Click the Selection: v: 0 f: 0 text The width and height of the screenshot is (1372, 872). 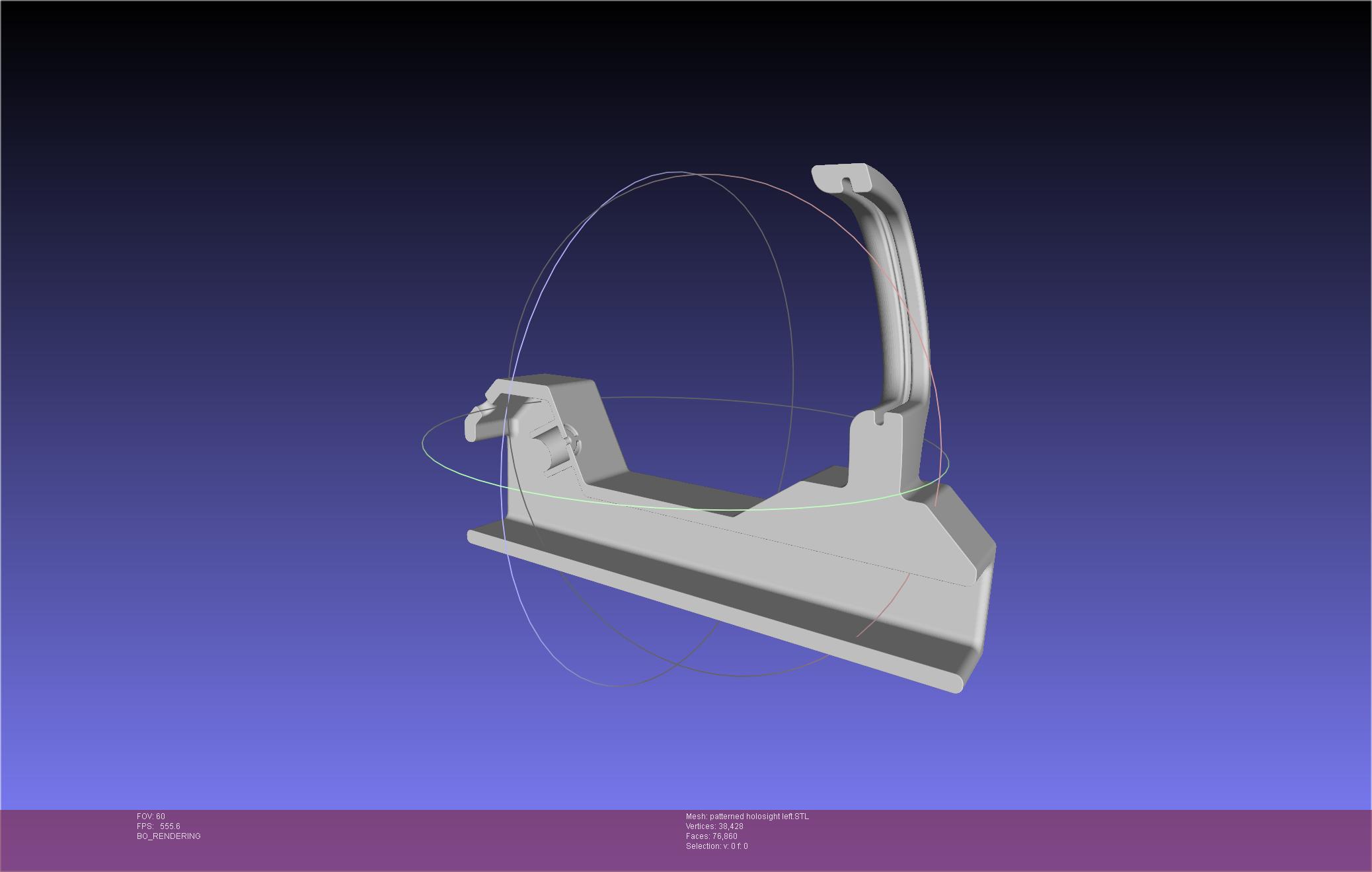click(x=716, y=846)
